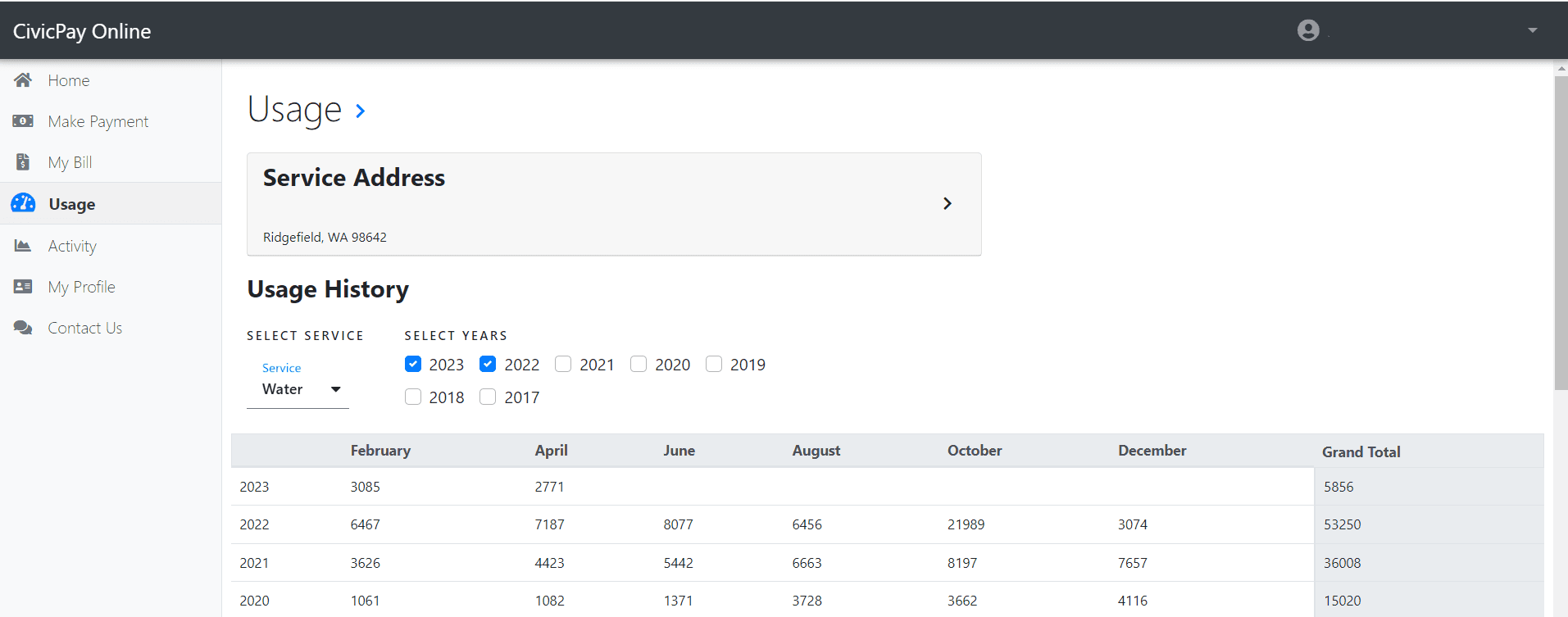Click the Usage gauge icon
Image resolution: width=1568 pixels, height=617 pixels.
23,202
